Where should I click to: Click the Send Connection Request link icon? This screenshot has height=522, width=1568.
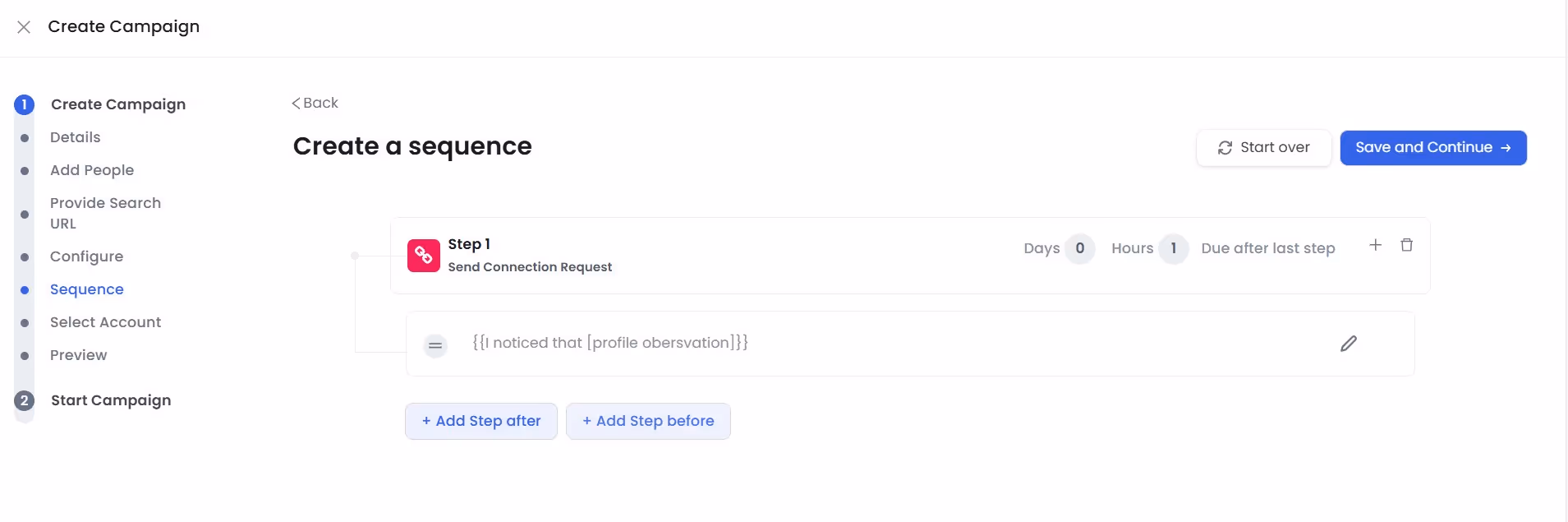coord(424,255)
